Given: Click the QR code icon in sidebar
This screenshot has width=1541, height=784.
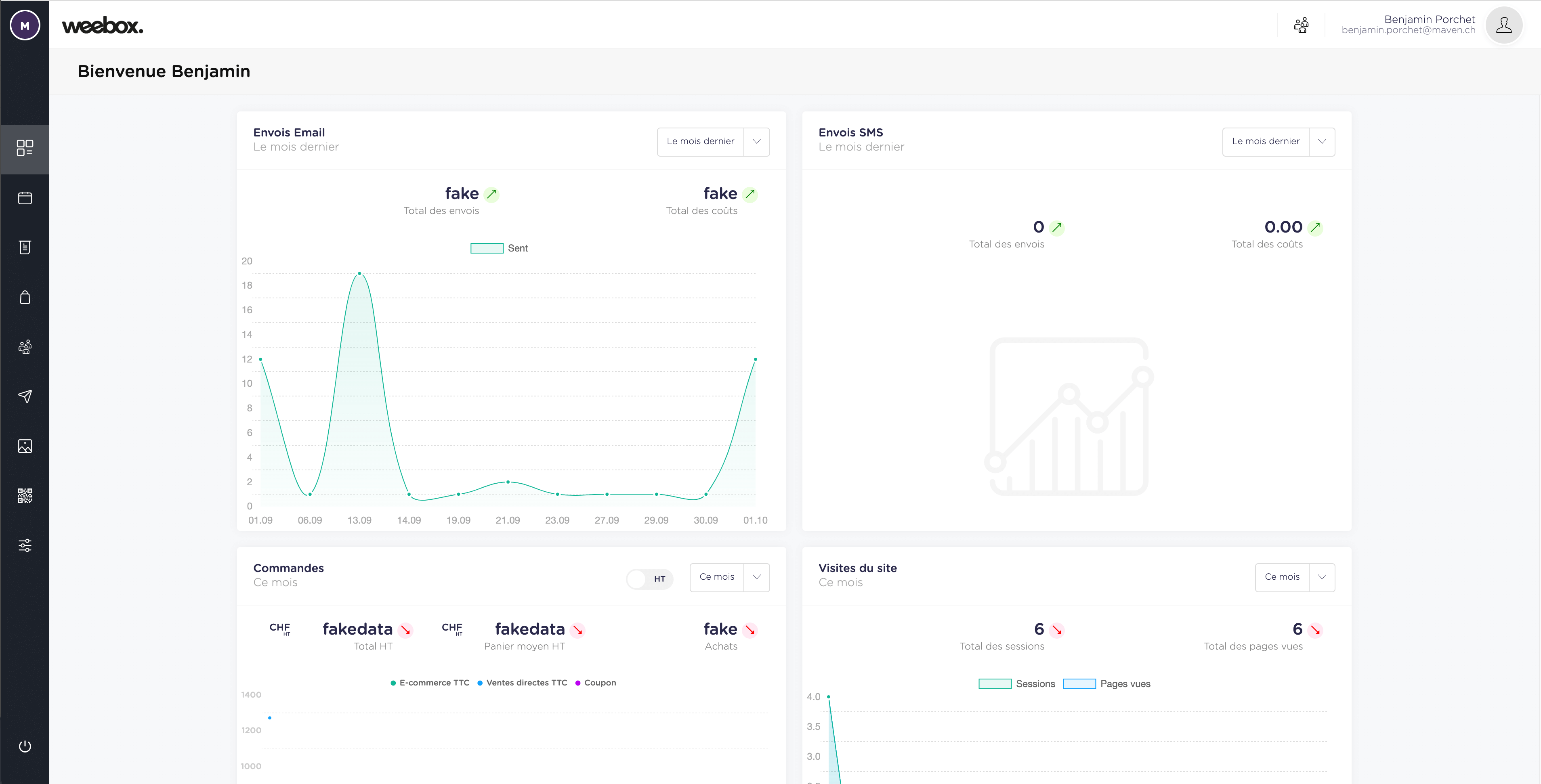Looking at the screenshot, I should point(25,495).
